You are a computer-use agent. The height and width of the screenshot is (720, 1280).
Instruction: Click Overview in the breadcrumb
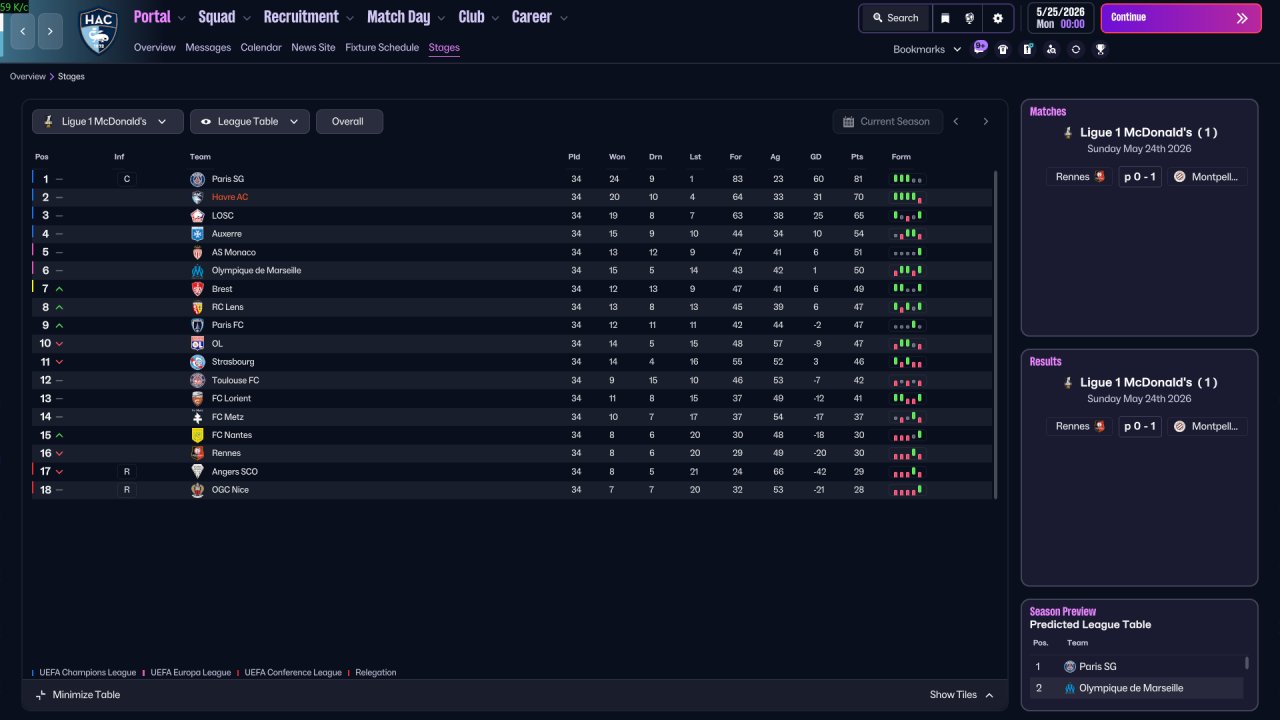coord(28,77)
